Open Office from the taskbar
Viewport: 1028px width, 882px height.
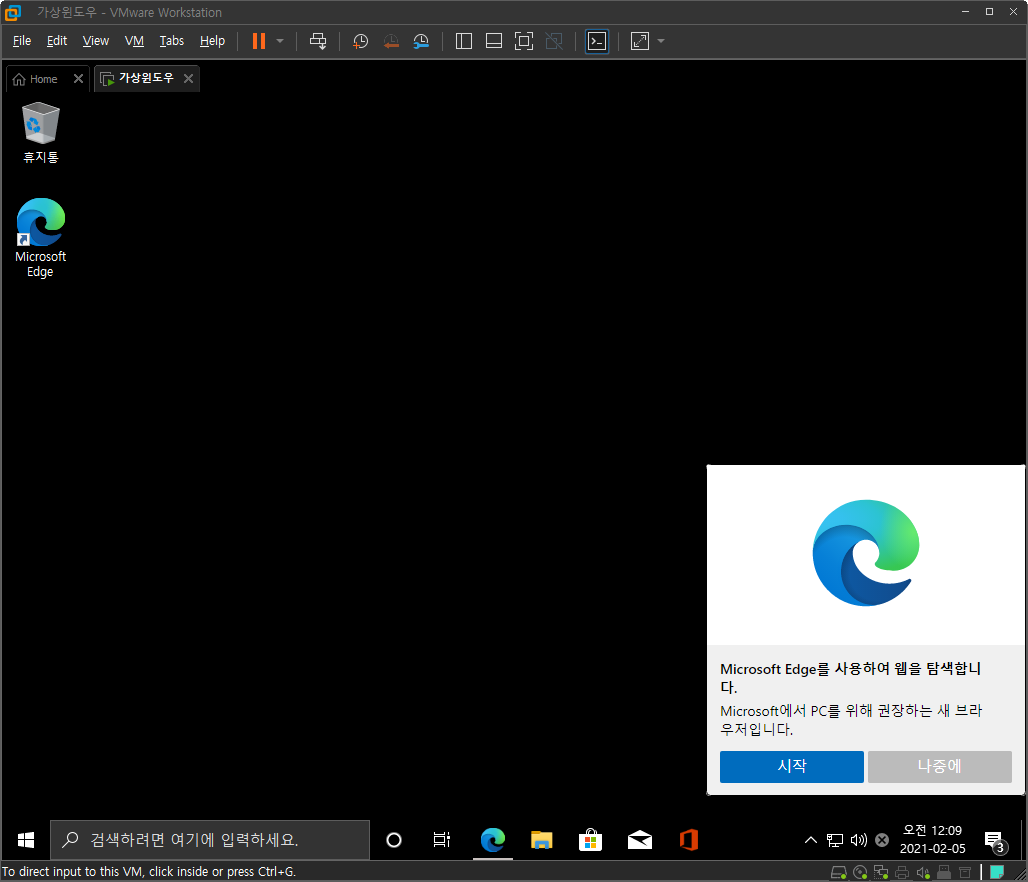[688, 840]
